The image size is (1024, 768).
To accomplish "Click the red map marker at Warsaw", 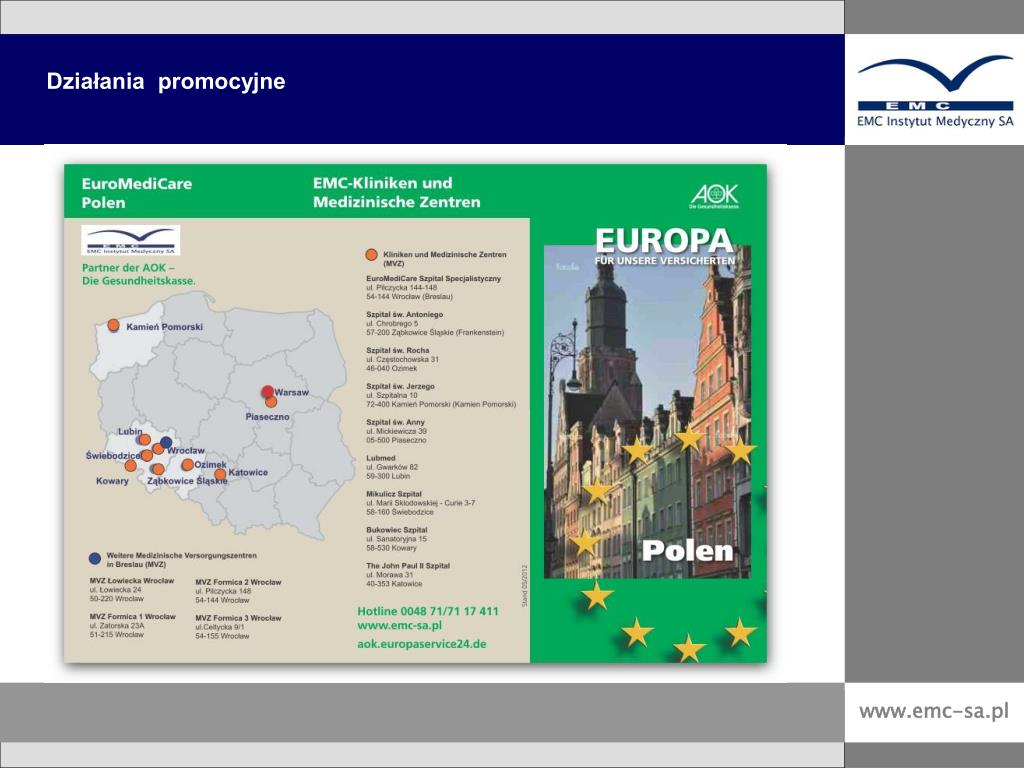I will pyautogui.click(x=267, y=391).
